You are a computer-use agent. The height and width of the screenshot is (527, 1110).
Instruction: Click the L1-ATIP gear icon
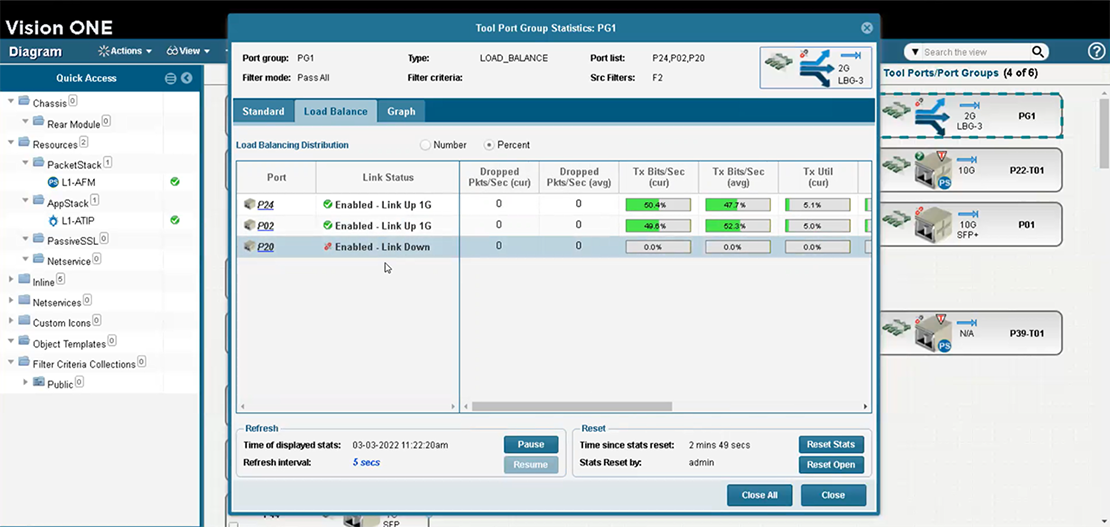(53, 220)
